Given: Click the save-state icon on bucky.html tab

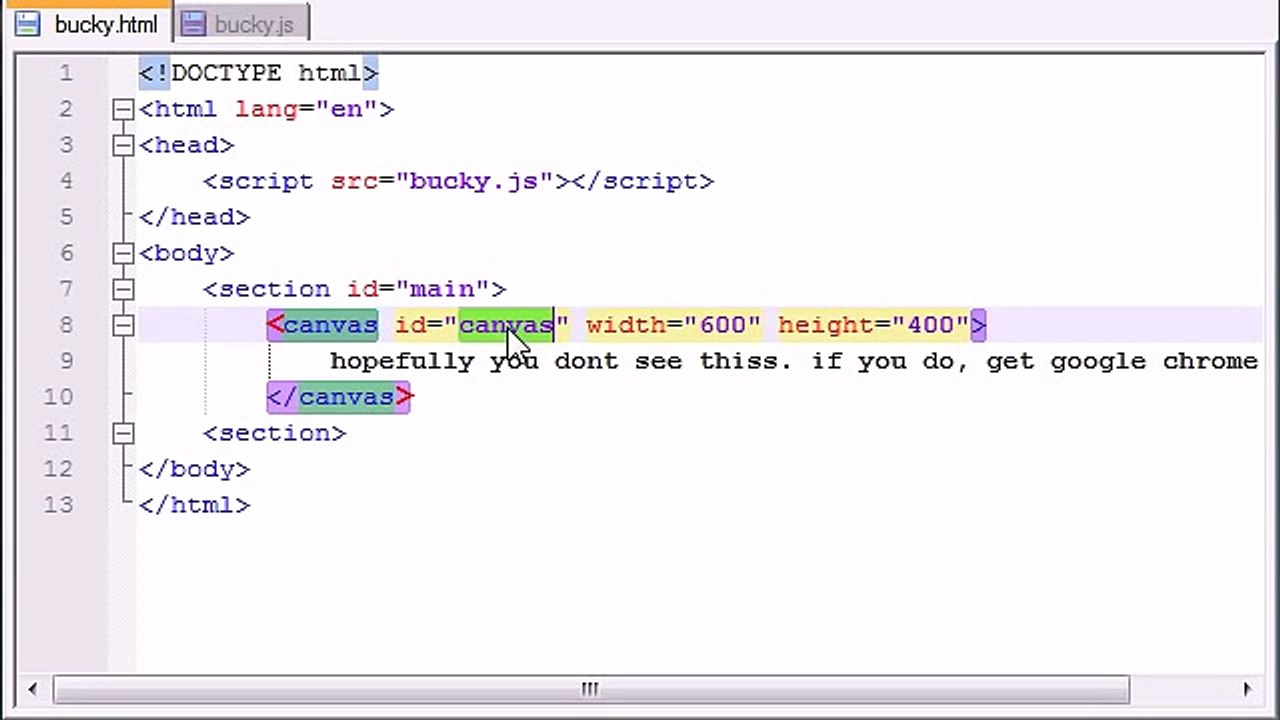Looking at the screenshot, I should [x=27, y=25].
